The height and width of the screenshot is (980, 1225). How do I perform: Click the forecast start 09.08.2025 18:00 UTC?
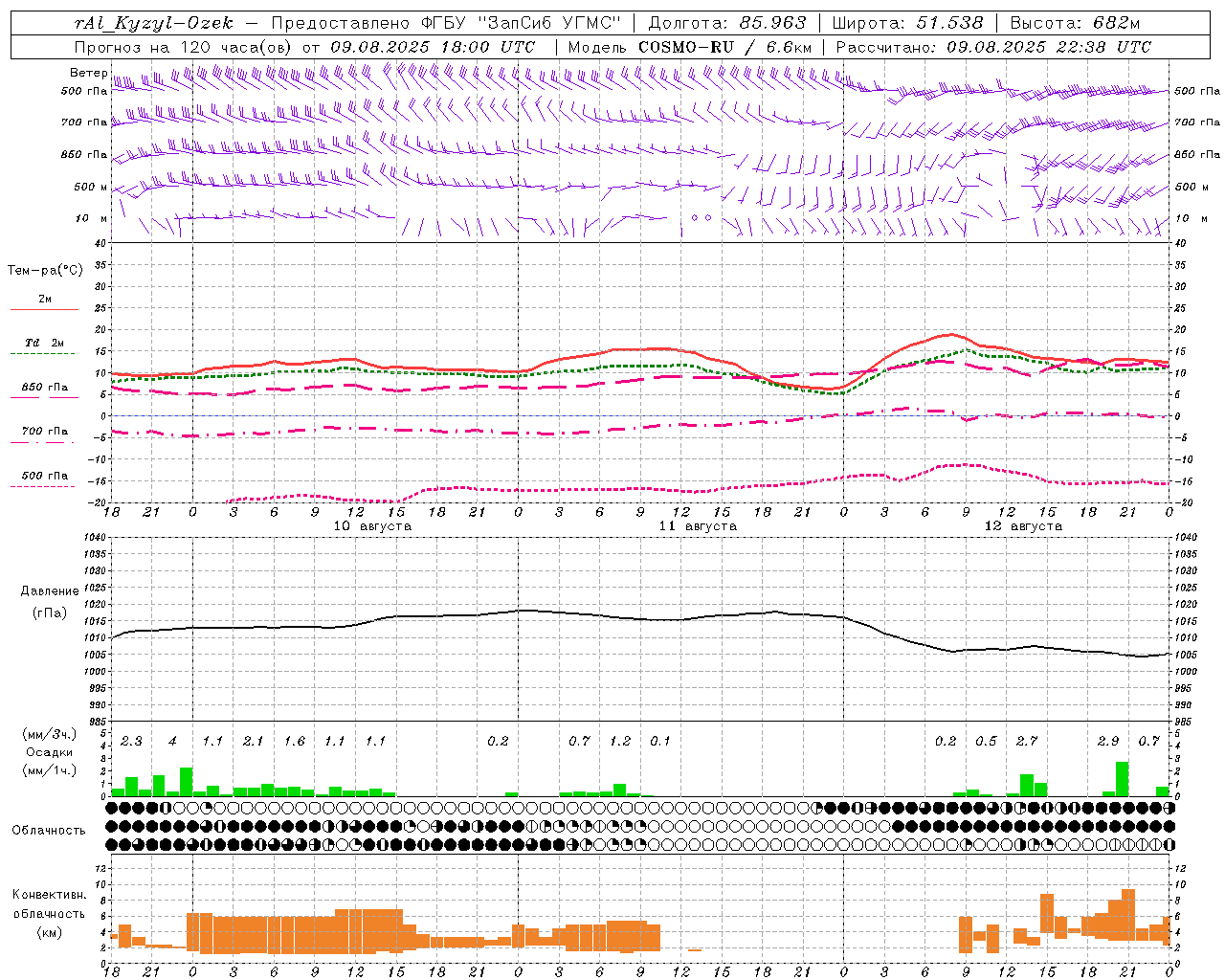(433, 46)
